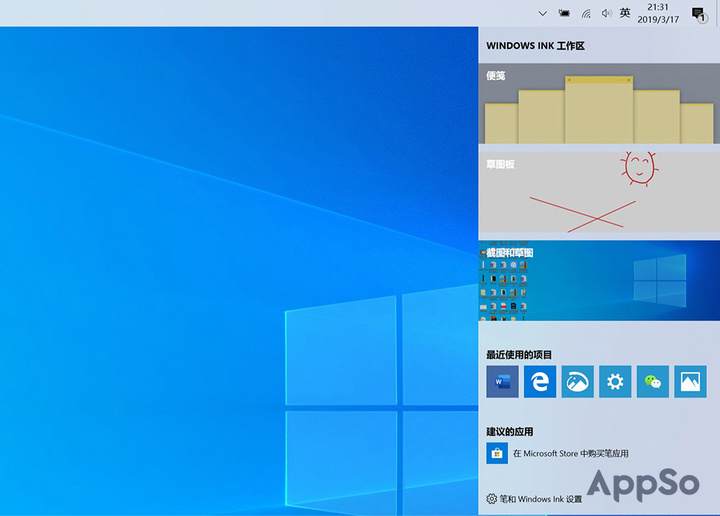The height and width of the screenshot is (516, 720).
Task: Click the 最近使用的项目 heading
Action: click(x=519, y=355)
